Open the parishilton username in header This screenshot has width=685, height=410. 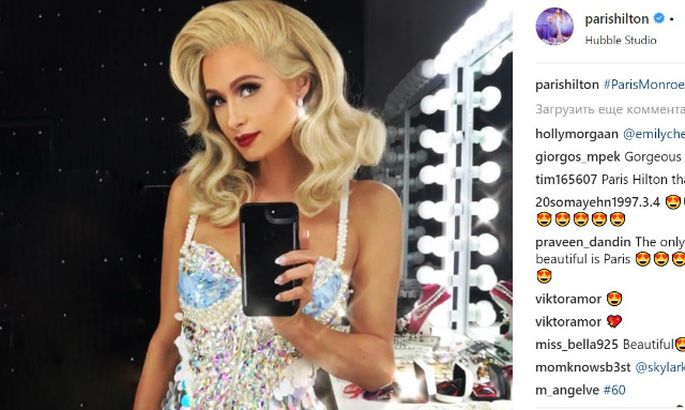[616, 19]
